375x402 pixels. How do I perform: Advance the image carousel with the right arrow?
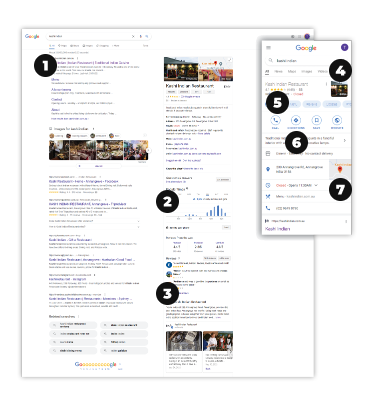click(148, 151)
